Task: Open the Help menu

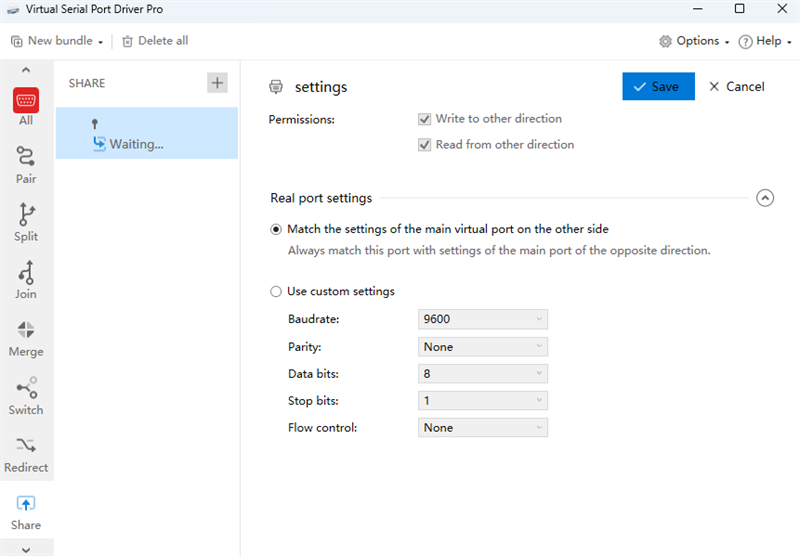Action: click(x=764, y=41)
